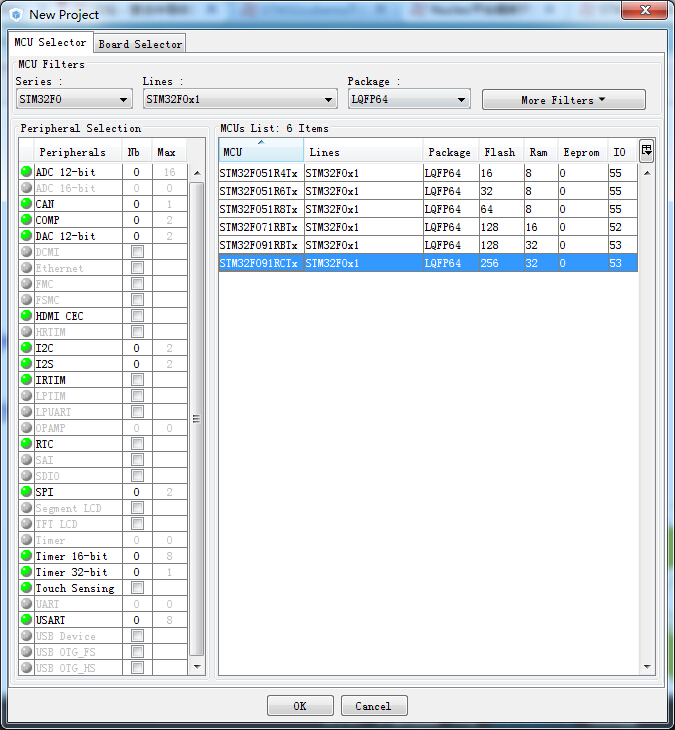The width and height of the screenshot is (675, 730).
Task: Click MCU list scrollbar up arrow
Action: coord(647,173)
